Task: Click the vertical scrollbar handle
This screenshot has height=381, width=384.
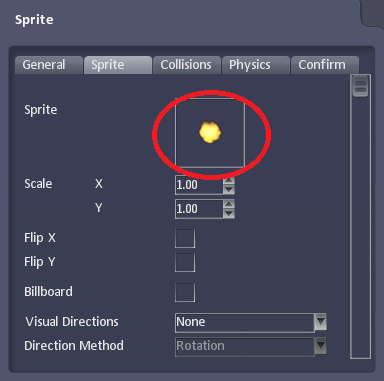Action: (x=360, y=86)
